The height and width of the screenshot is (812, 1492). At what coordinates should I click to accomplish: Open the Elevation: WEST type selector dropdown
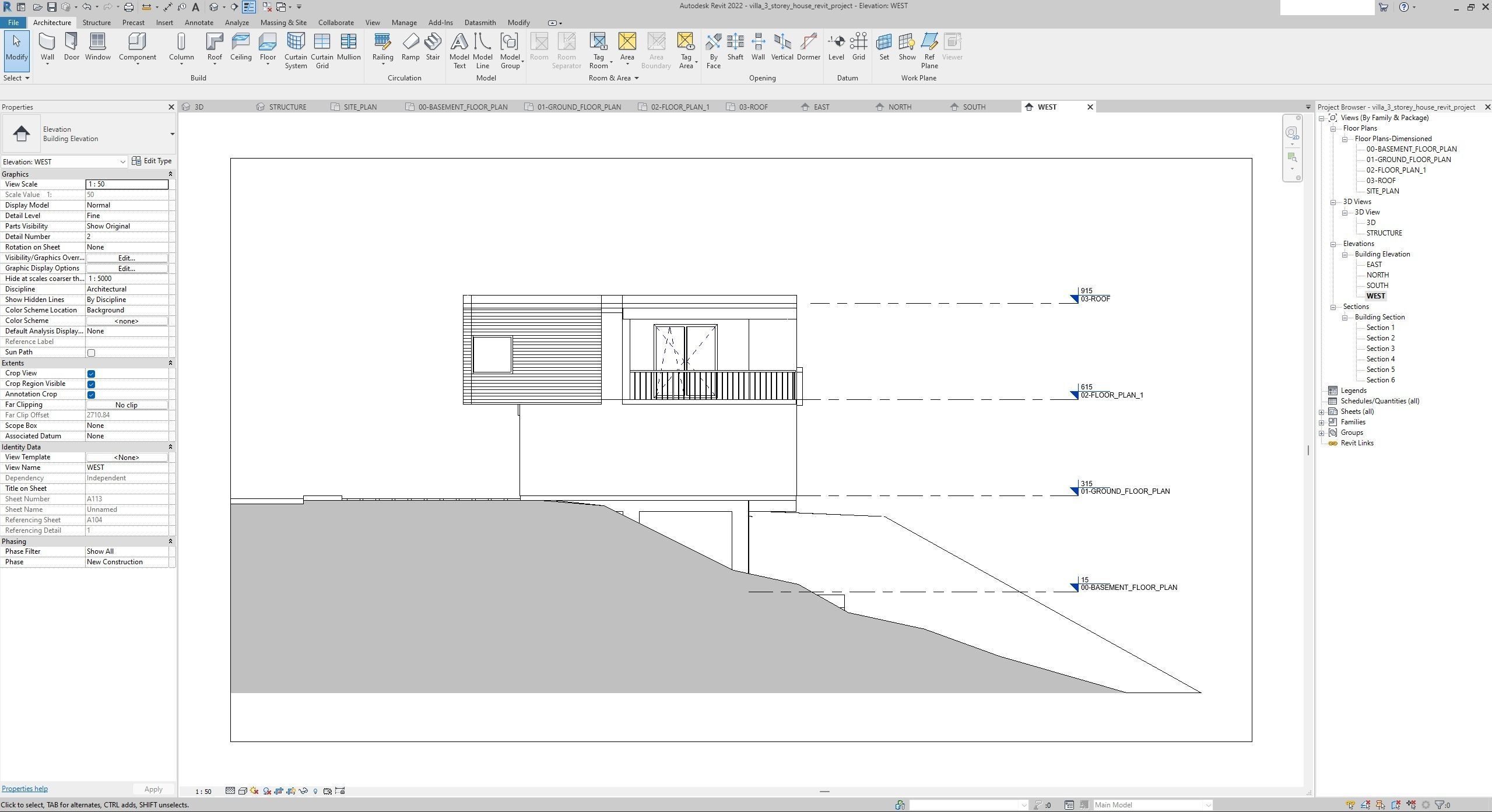coord(122,161)
